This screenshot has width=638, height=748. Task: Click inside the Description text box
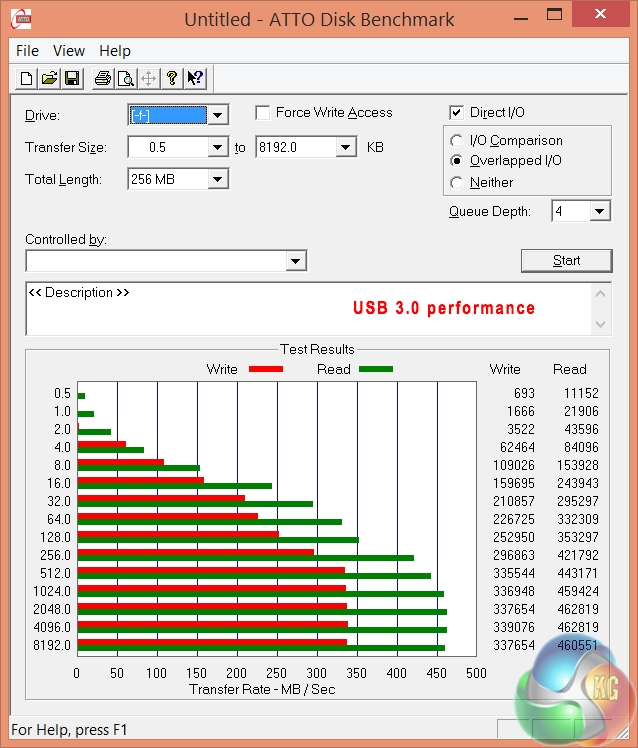tap(308, 309)
